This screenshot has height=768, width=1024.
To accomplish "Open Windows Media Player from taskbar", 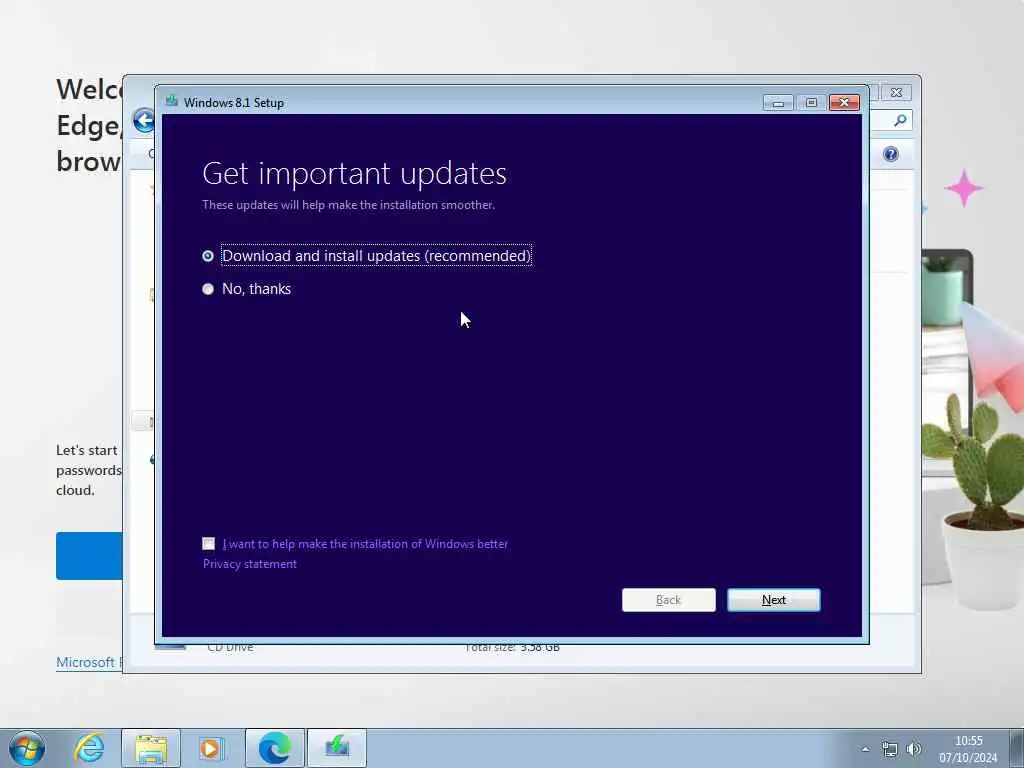I will click(211, 748).
